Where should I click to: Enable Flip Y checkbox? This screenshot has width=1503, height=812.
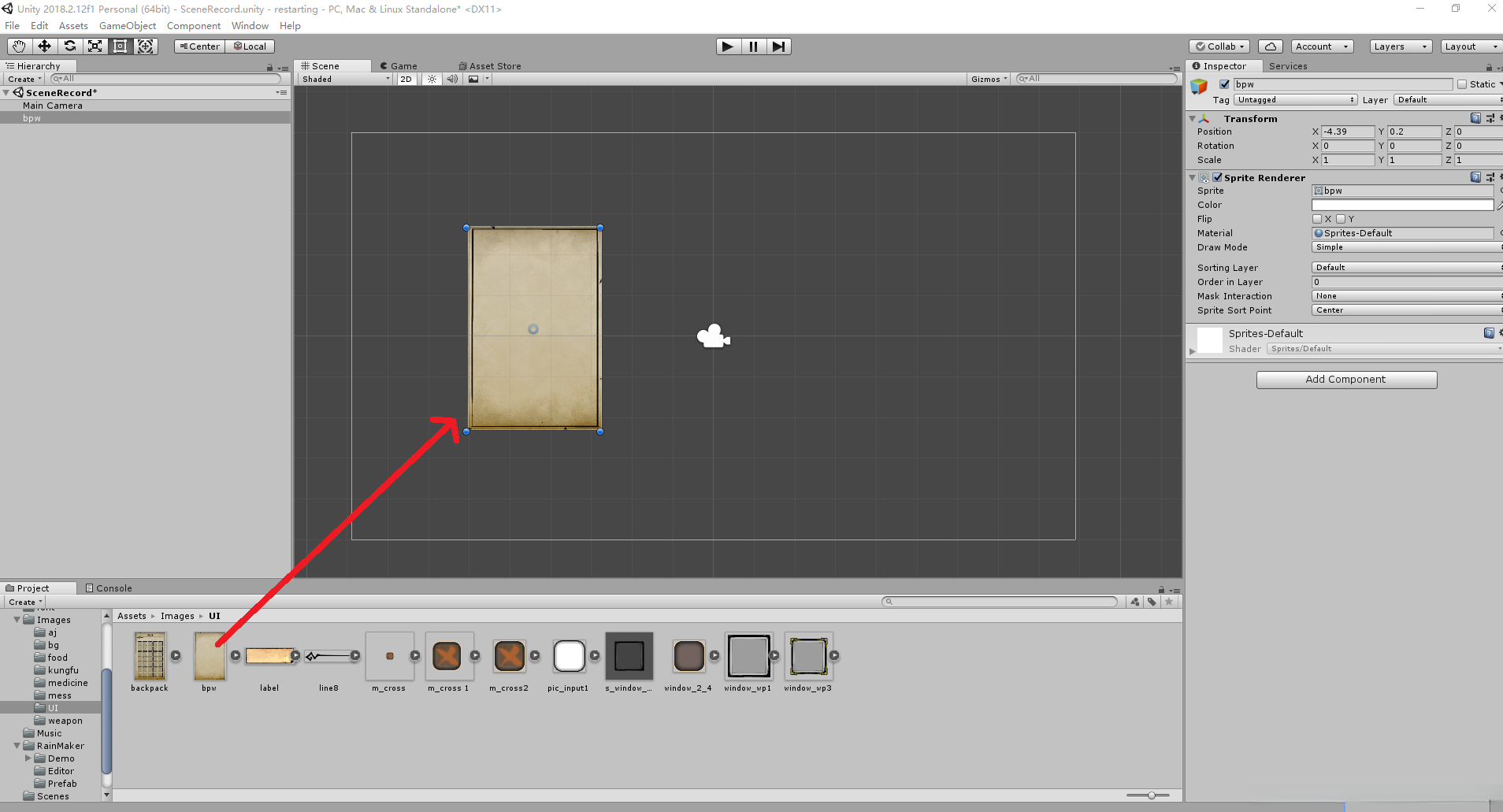click(1341, 219)
